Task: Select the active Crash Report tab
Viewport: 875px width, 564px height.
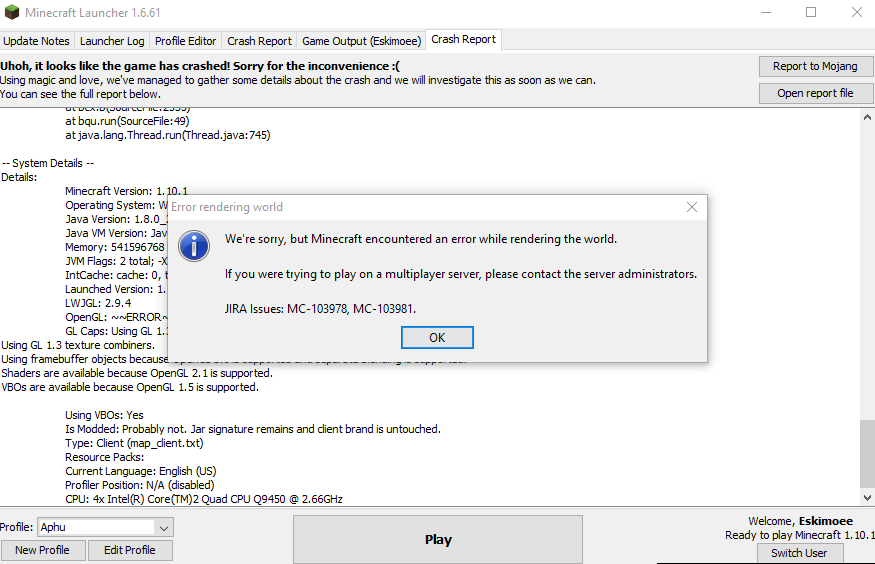Action: coord(463,40)
